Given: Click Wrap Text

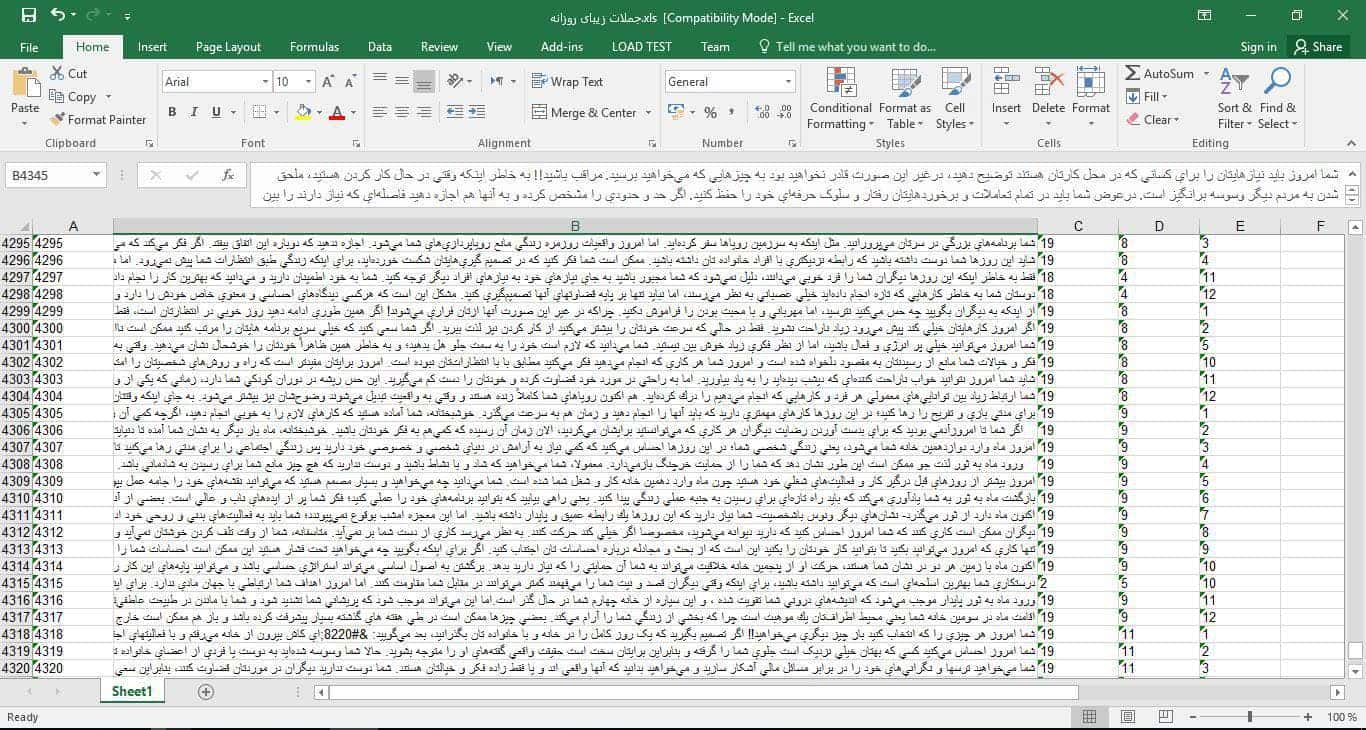Looking at the screenshot, I should pyautogui.click(x=567, y=82).
